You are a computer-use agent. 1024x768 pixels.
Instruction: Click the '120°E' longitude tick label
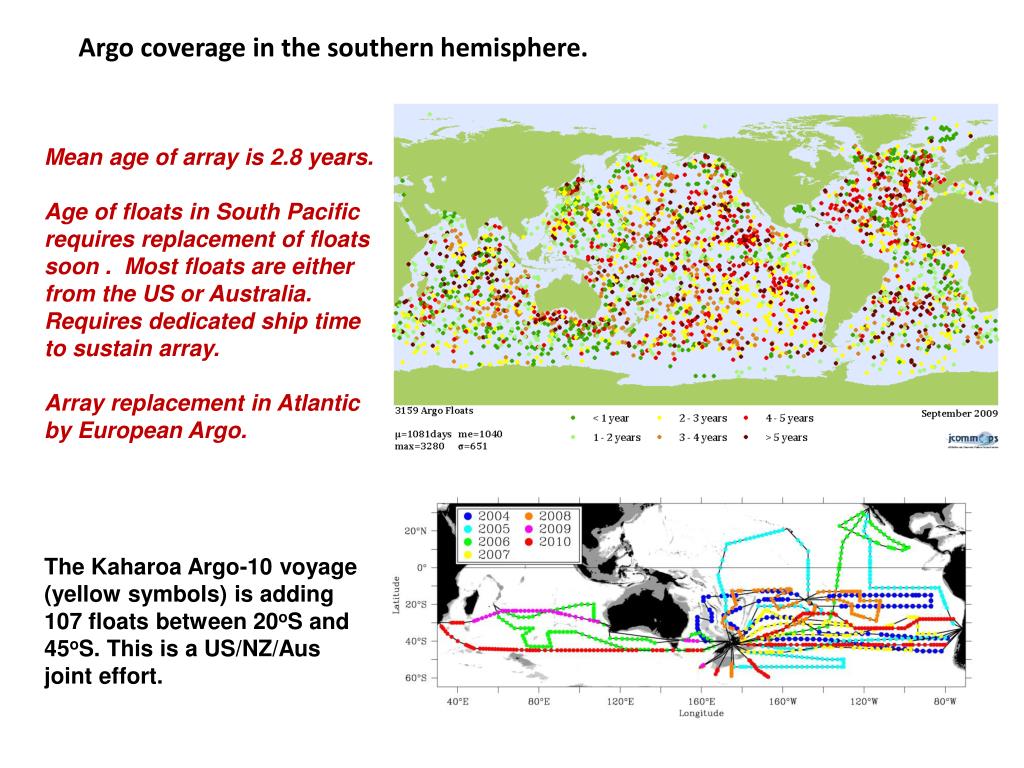[620, 701]
